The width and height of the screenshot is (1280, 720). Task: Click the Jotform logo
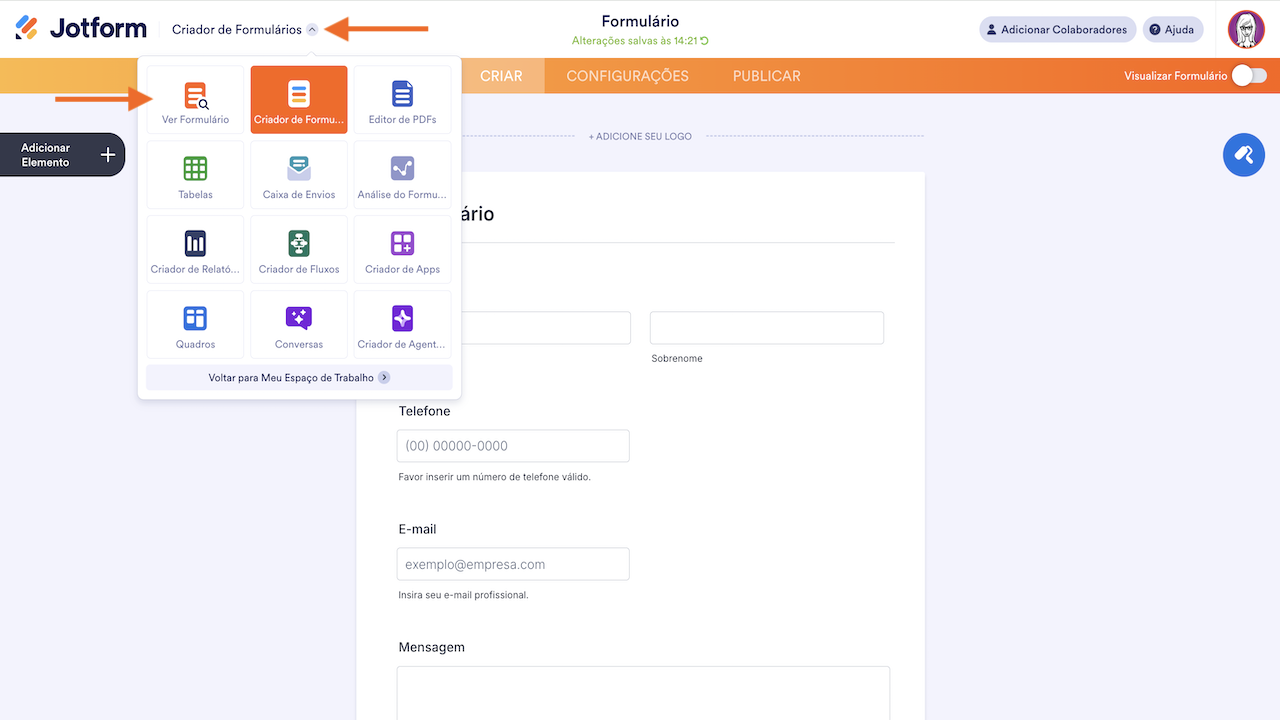point(81,29)
